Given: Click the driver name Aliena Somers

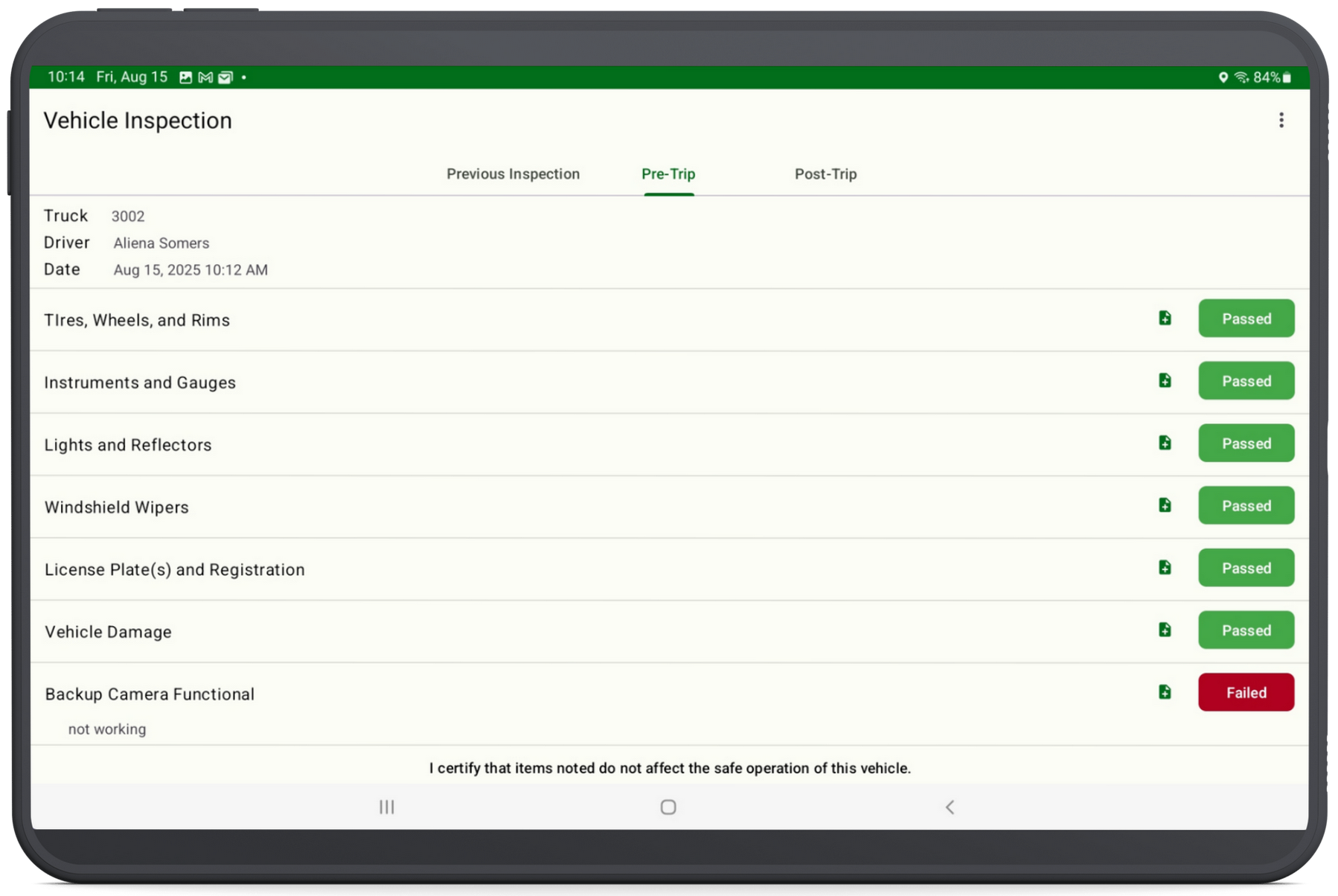Looking at the screenshot, I should (x=161, y=243).
